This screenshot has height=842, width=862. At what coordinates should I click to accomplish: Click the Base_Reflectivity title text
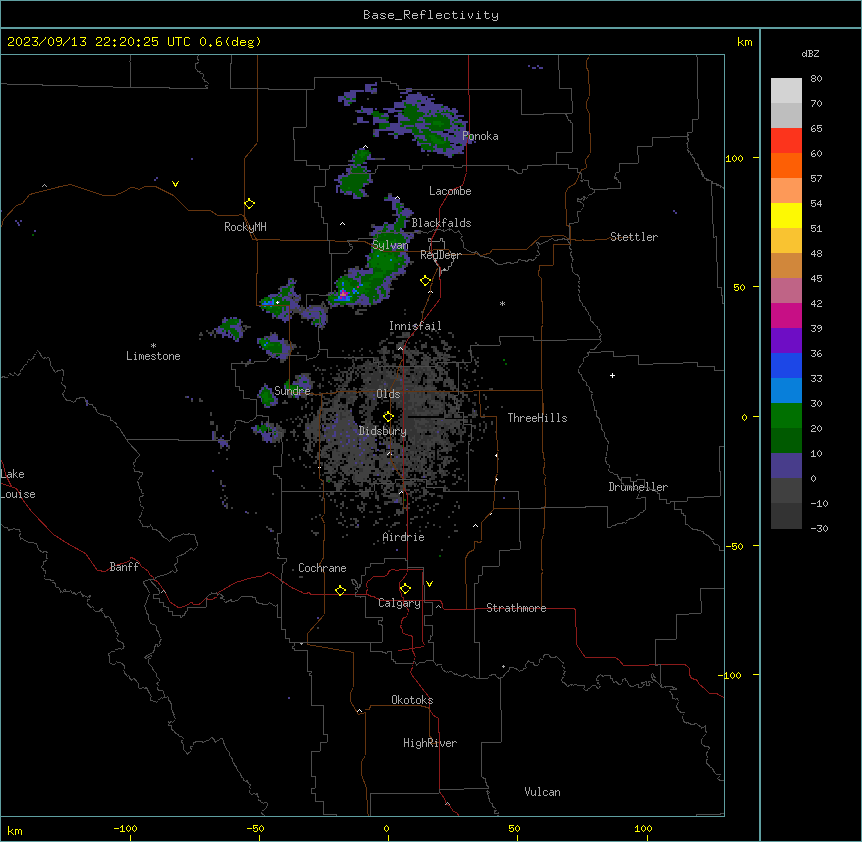click(x=430, y=15)
